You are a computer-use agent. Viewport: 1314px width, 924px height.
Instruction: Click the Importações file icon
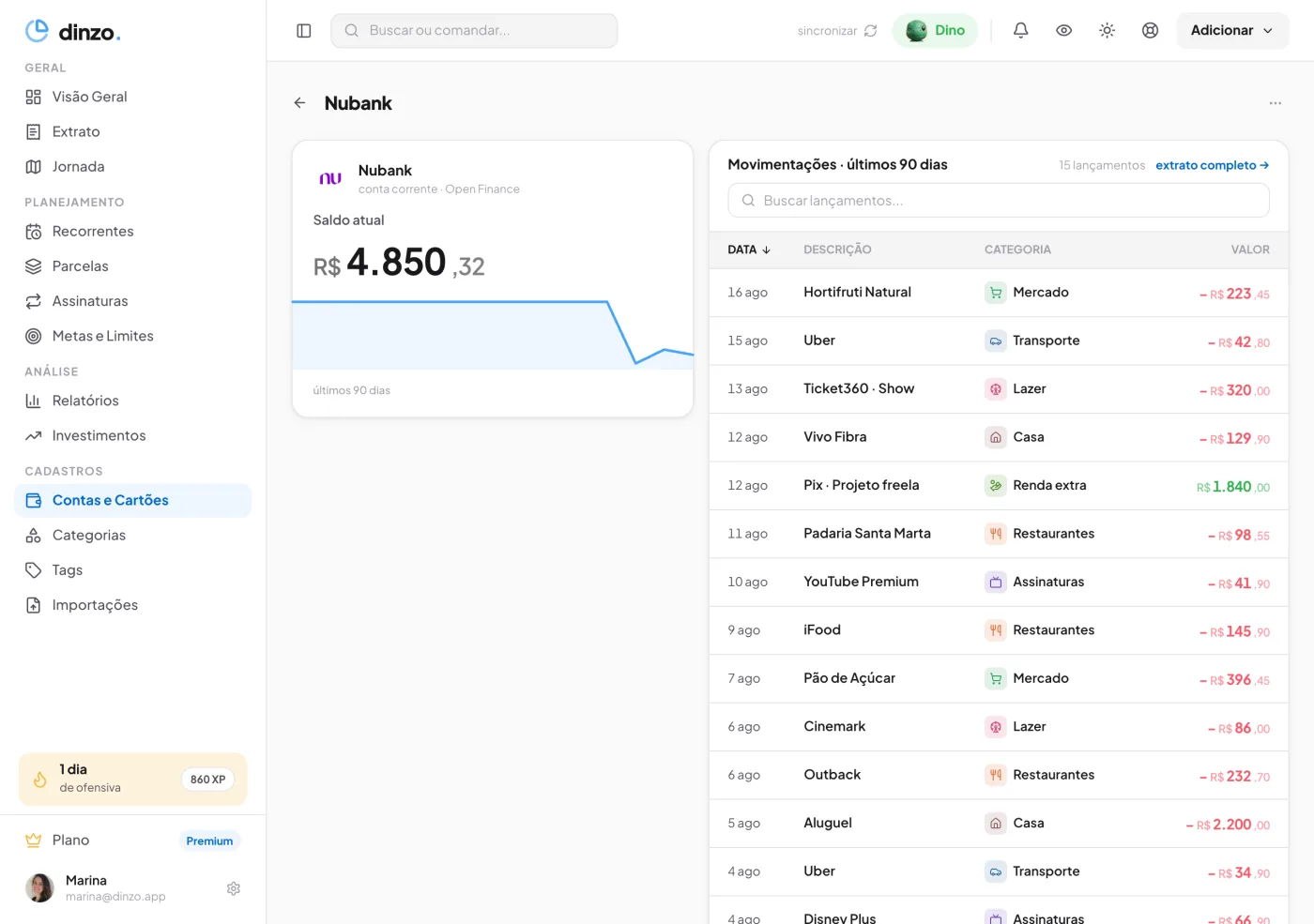click(34, 605)
